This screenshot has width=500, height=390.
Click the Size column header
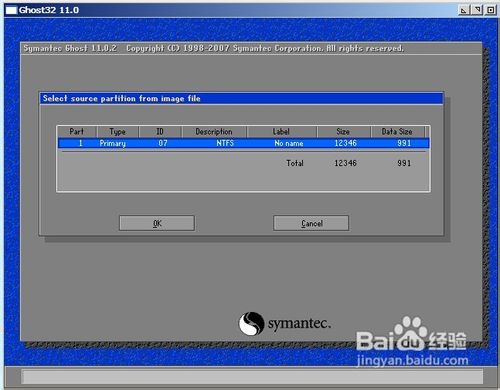click(343, 132)
